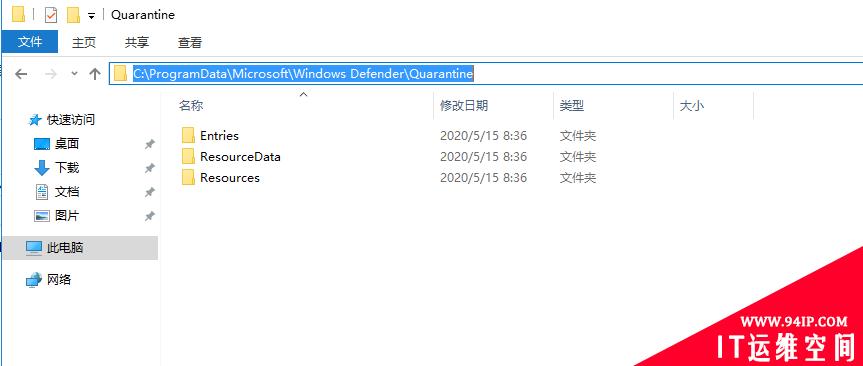
Task: Click the 网络 network icon
Action: [x=34, y=280]
